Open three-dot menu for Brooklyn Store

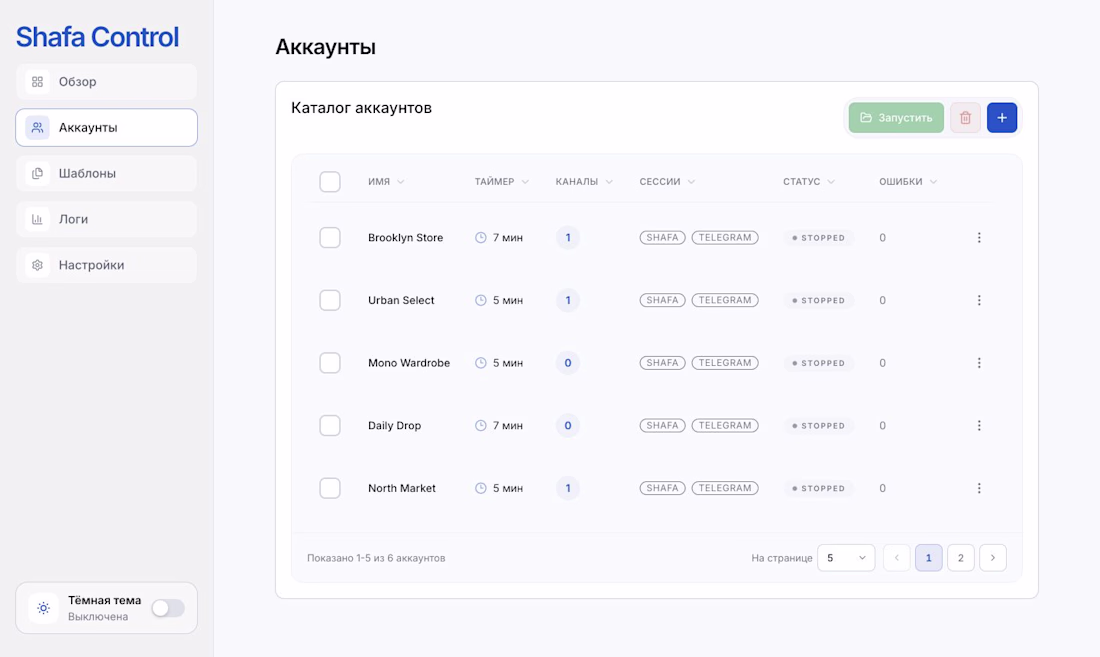[979, 238]
